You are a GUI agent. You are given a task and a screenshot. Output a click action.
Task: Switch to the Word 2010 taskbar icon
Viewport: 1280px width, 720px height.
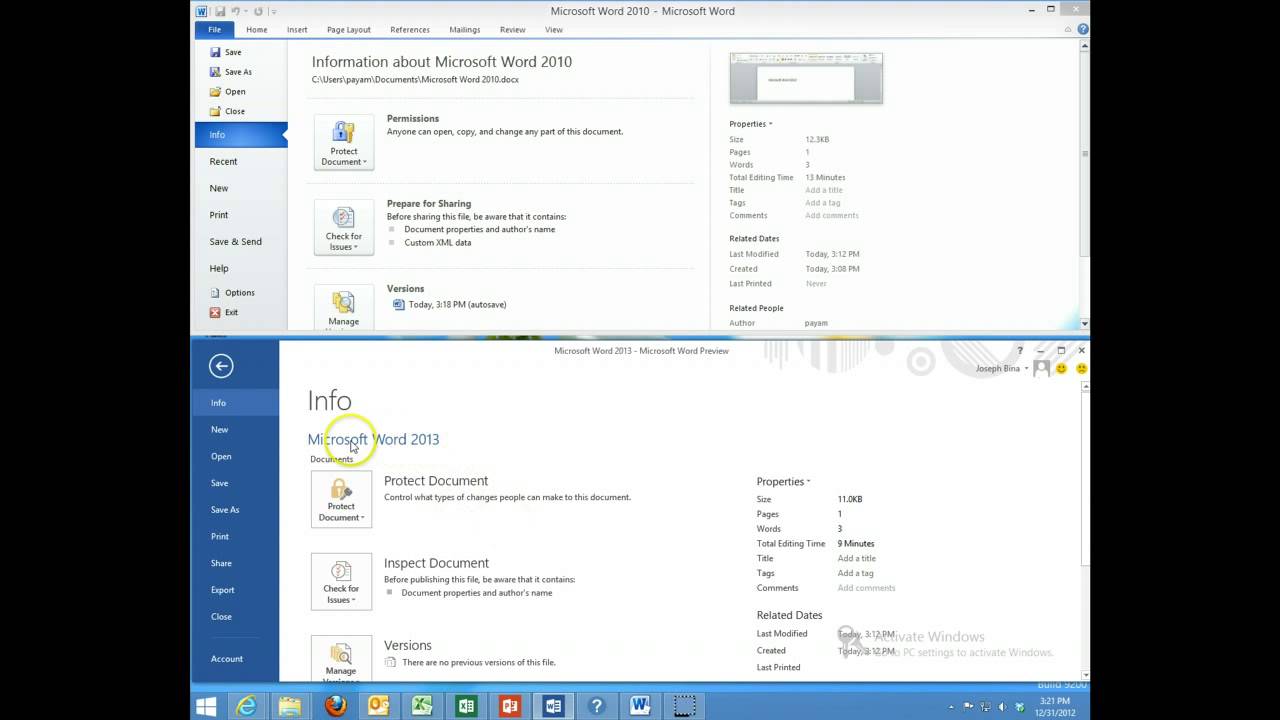[x=641, y=707]
